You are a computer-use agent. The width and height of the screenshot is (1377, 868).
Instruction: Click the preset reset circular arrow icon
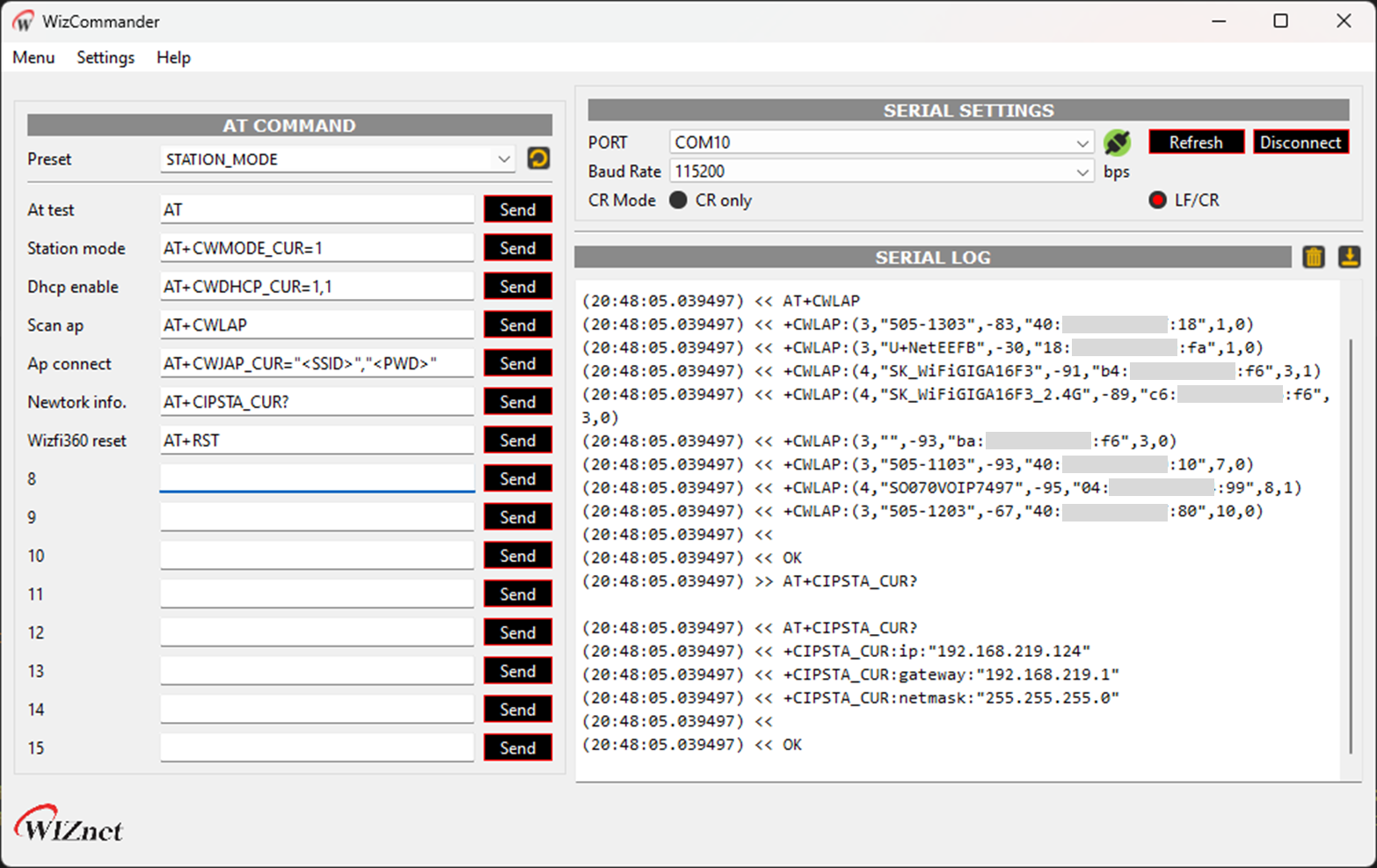pos(538,158)
